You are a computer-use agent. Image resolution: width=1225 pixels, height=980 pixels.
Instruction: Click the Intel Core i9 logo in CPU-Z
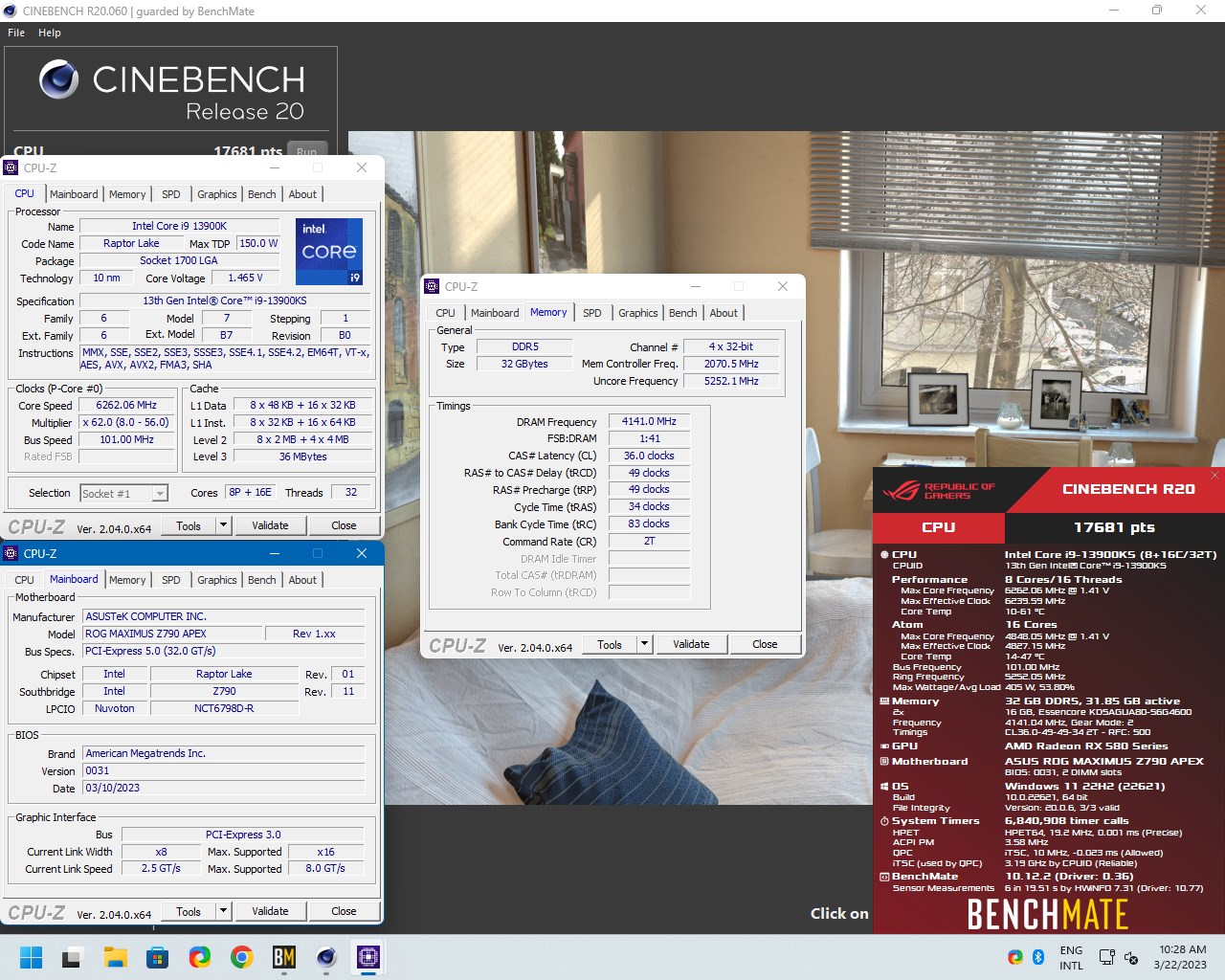pyautogui.click(x=329, y=252)
